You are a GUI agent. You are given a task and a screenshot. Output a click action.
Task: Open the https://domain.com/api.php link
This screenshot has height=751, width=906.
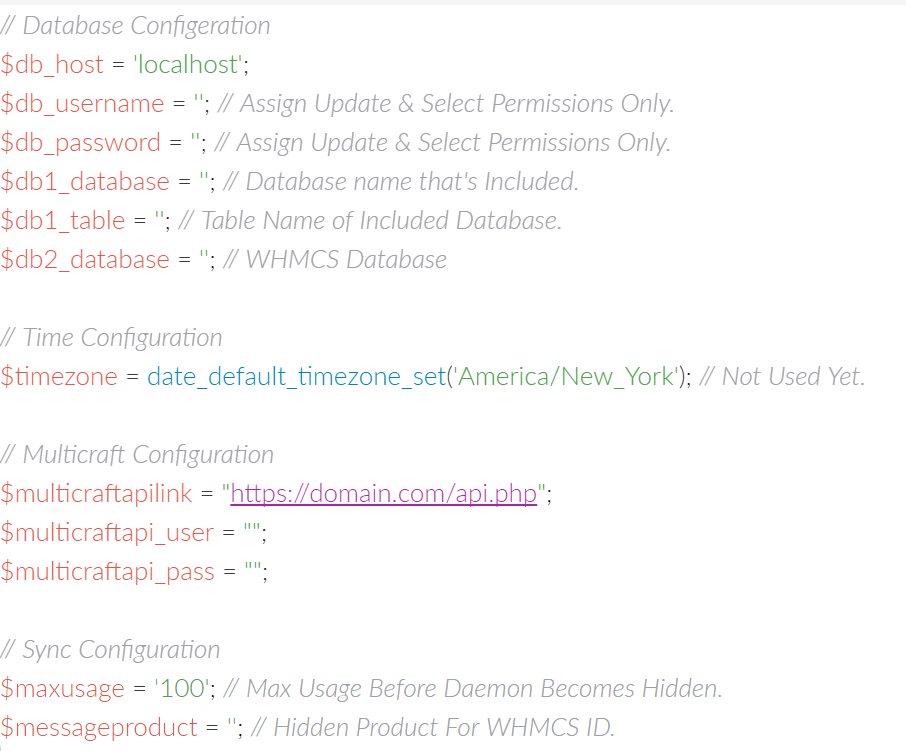click(384, 494)
